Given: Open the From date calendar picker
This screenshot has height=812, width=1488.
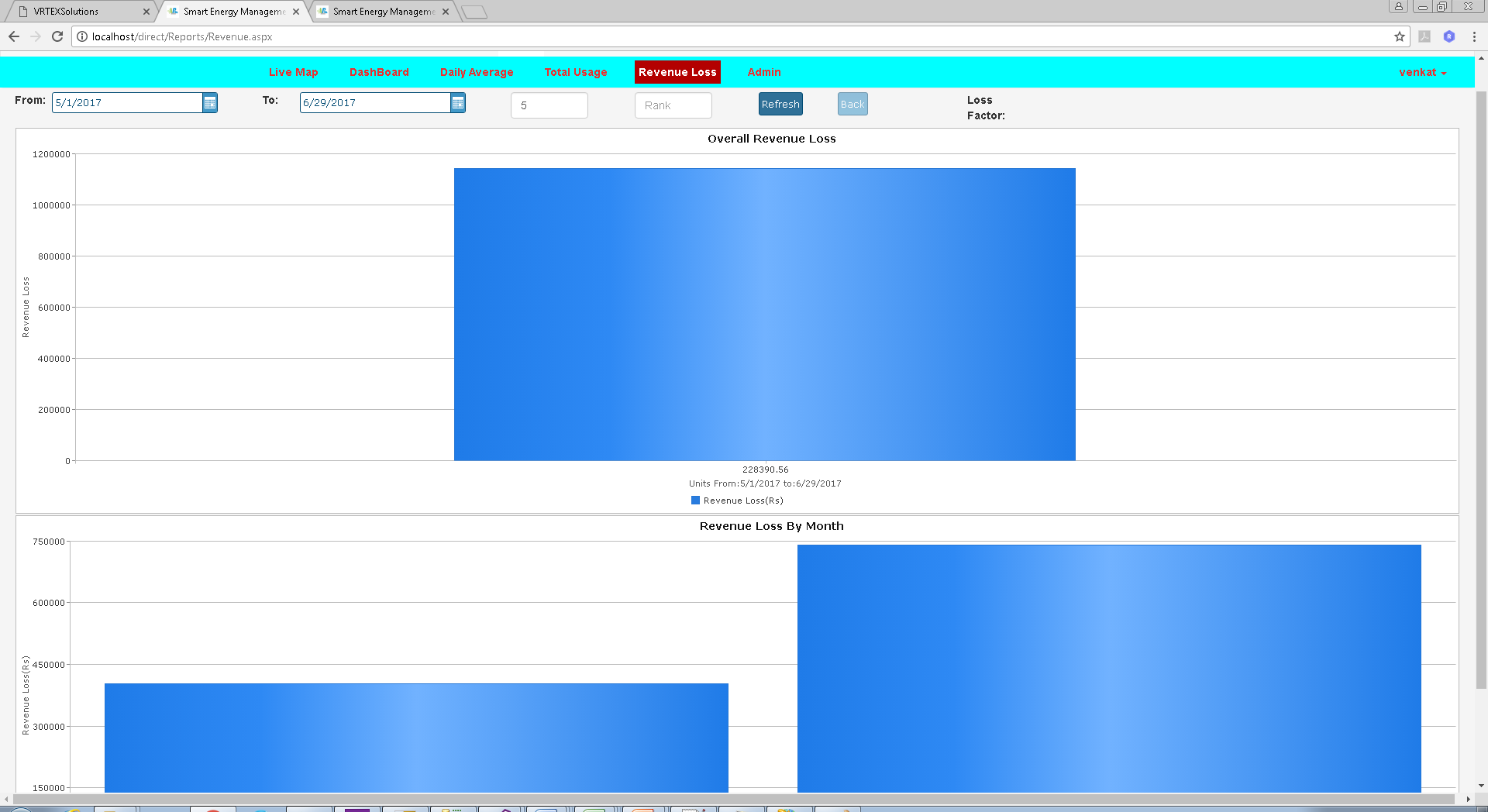Looking at the screenshot, I should [x=210, y=103].
